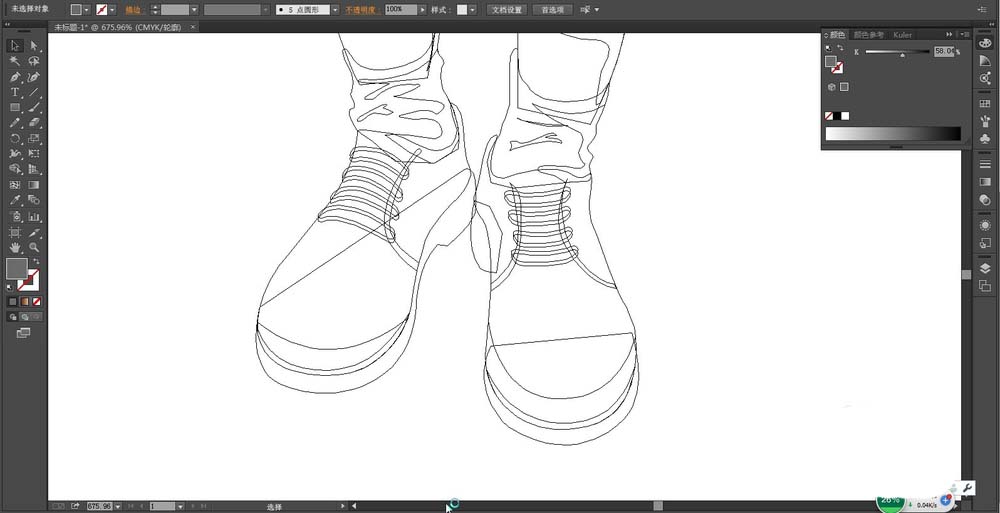Open the Transparency panel icon in the dock
The width and height of the screenshot is (1000, 513).
[x=985, y=200]
